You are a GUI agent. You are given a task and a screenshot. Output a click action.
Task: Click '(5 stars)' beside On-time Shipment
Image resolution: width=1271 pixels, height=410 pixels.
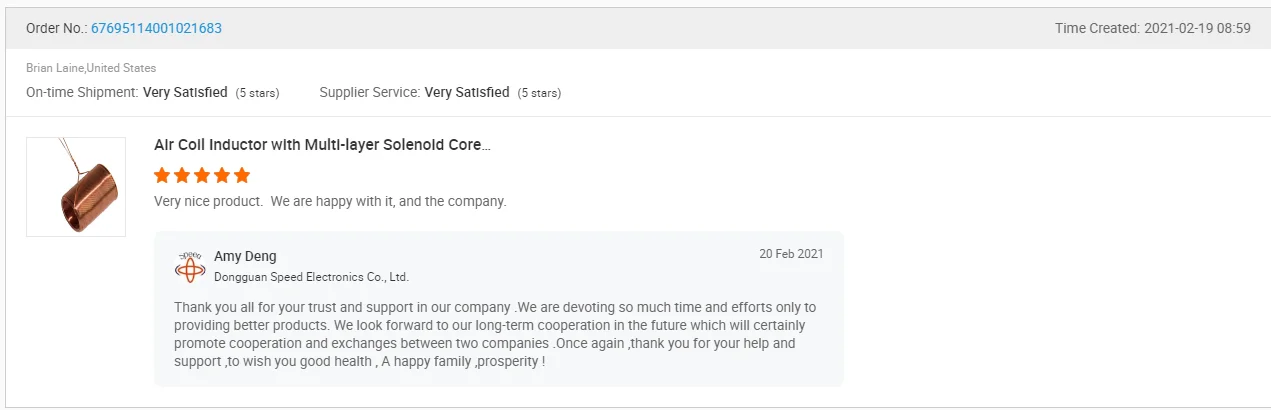pyautogui.click(x=257, y=93)
